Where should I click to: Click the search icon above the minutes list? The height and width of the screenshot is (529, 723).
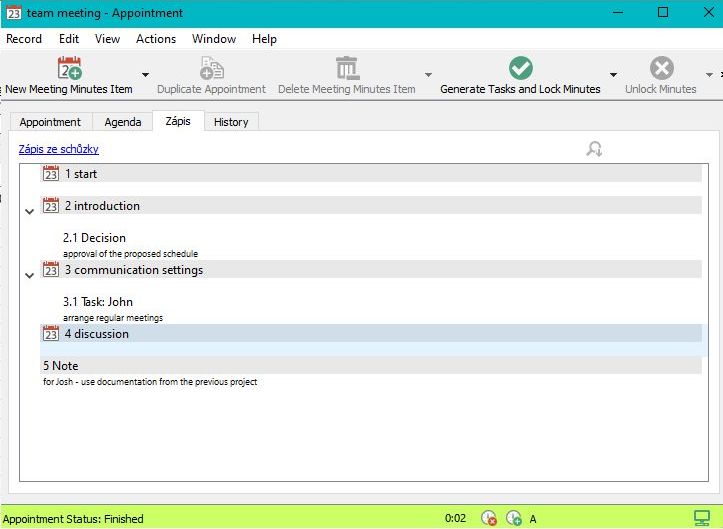(594, 150)
